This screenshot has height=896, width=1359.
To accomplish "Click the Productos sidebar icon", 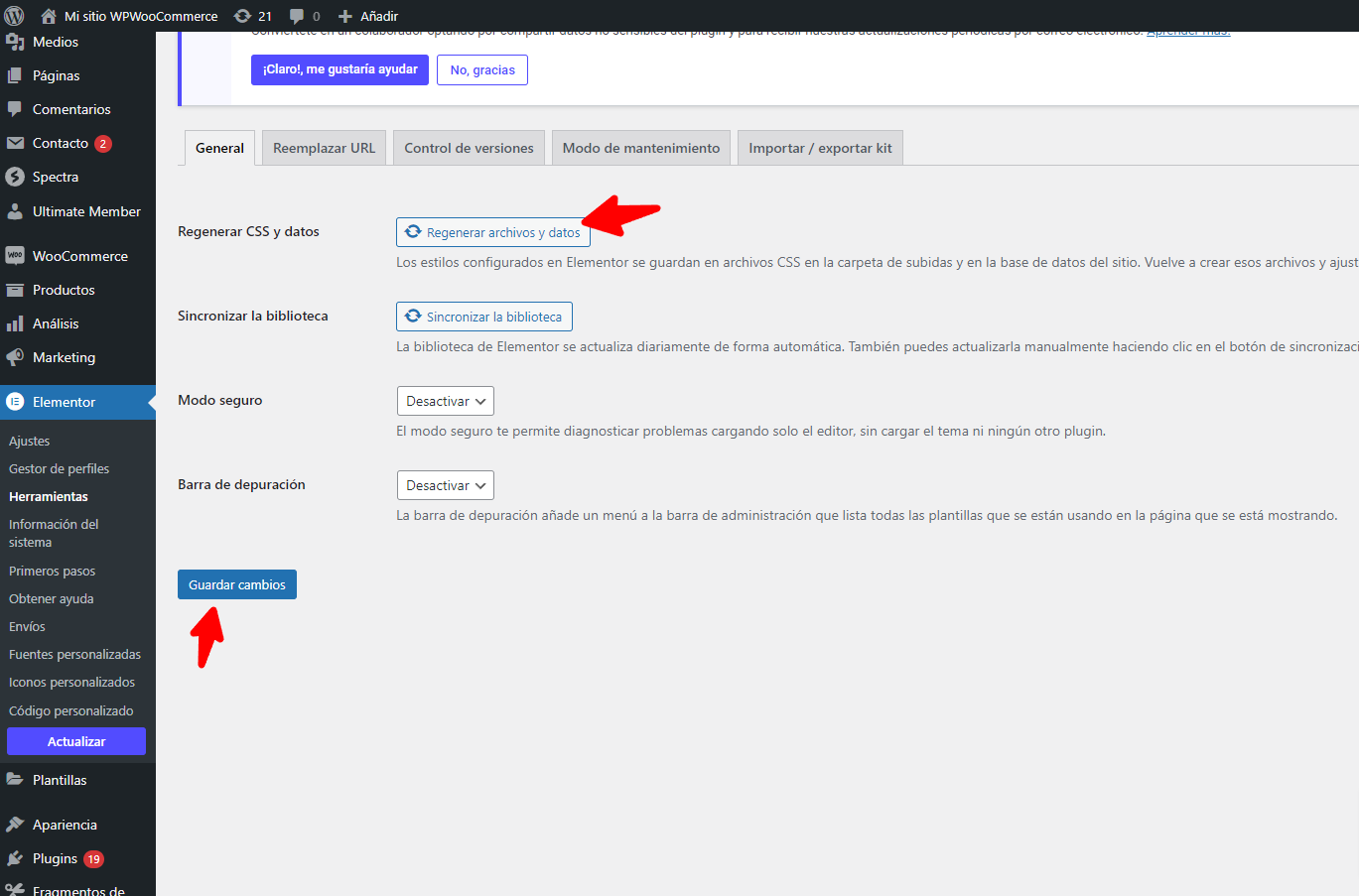I will pyautogui.click(x=15, y=290).
